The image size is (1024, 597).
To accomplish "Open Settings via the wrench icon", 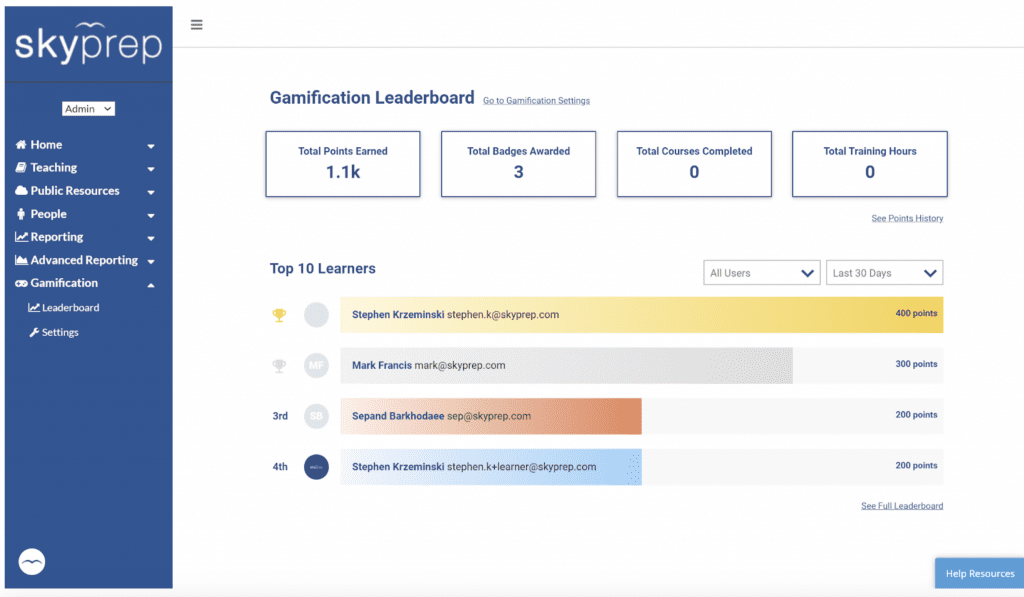I will click(x=33, y=331).
